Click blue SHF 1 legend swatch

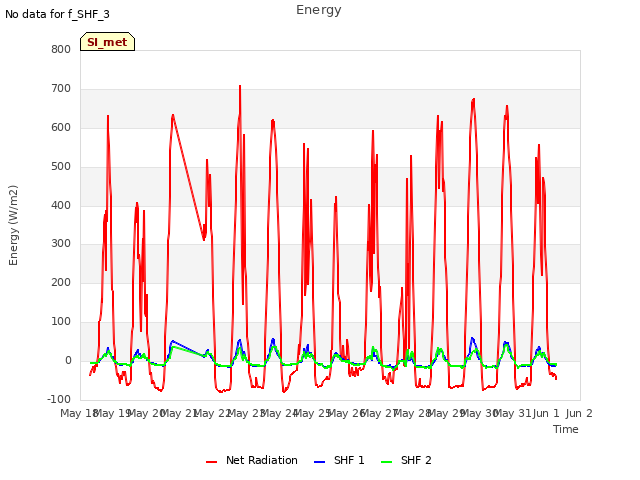tap(319, 462)
